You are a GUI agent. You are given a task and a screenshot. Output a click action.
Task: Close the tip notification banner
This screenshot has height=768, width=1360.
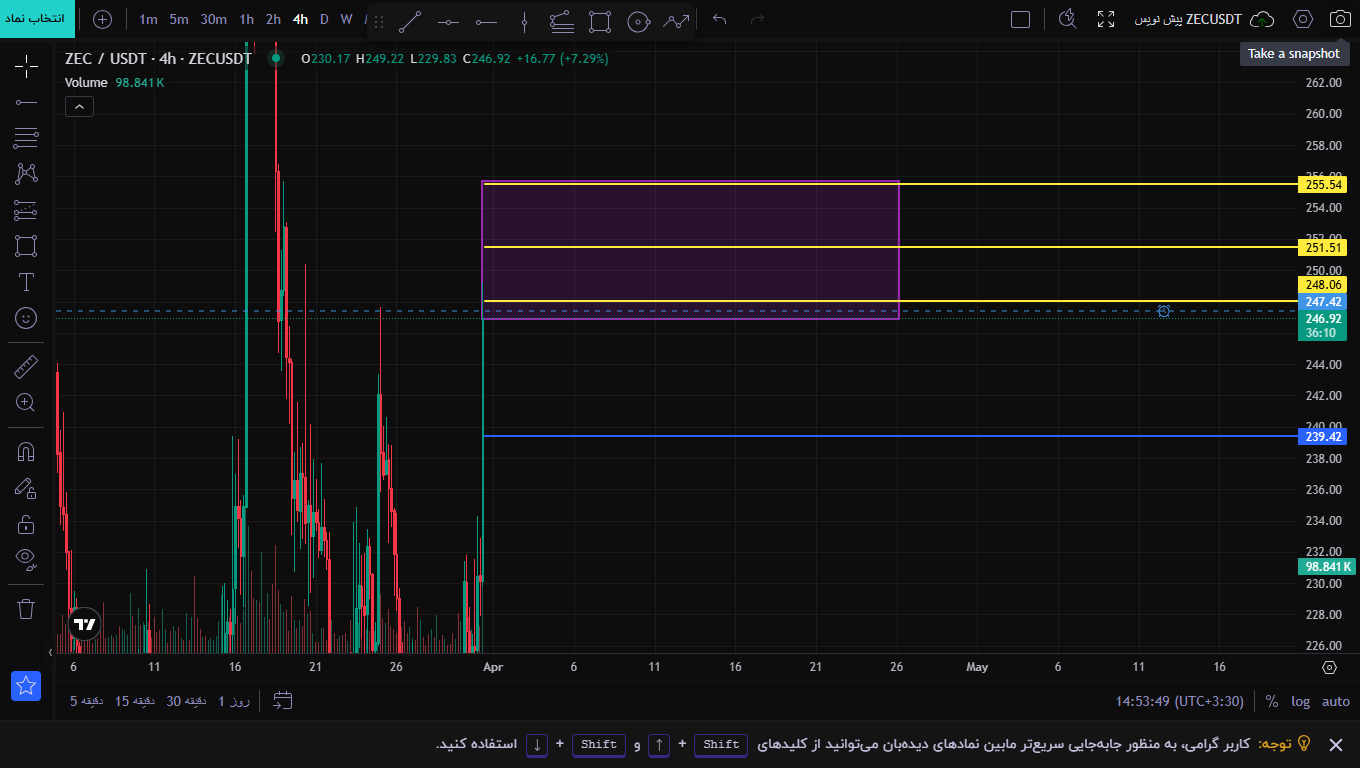(x=1335, y=744)
